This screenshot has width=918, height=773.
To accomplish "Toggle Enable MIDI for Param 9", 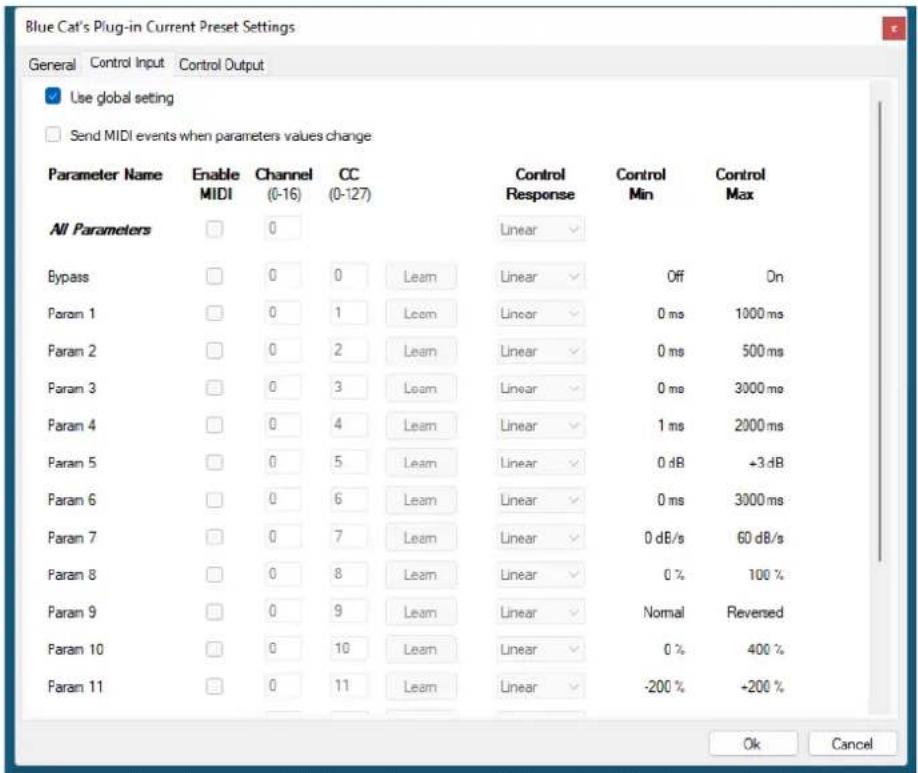I will coord(214,612).
